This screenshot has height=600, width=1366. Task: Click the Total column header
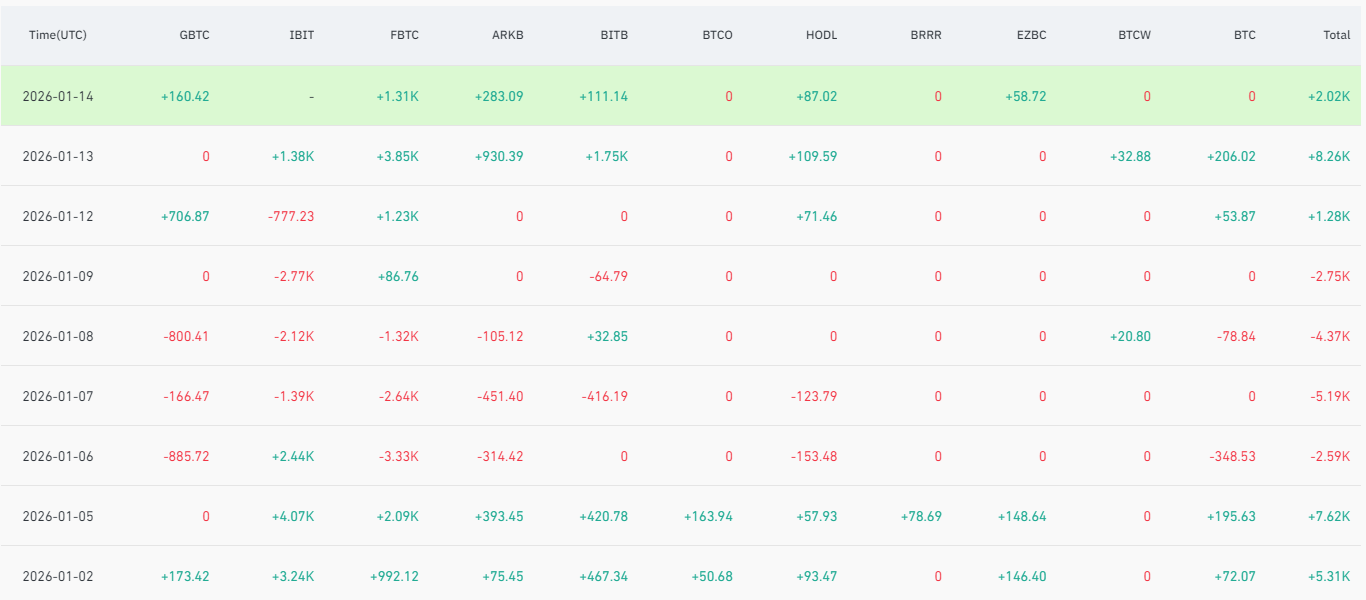(1336, 34)
